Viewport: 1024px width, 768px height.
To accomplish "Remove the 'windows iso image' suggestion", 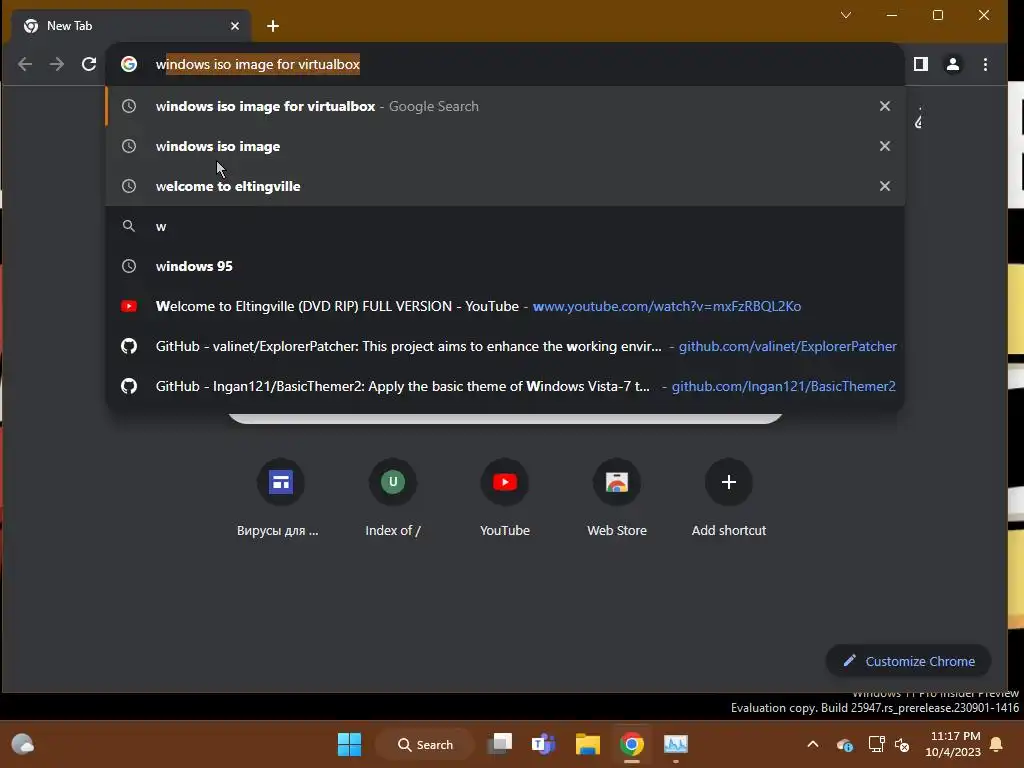I will click(885, 146).
